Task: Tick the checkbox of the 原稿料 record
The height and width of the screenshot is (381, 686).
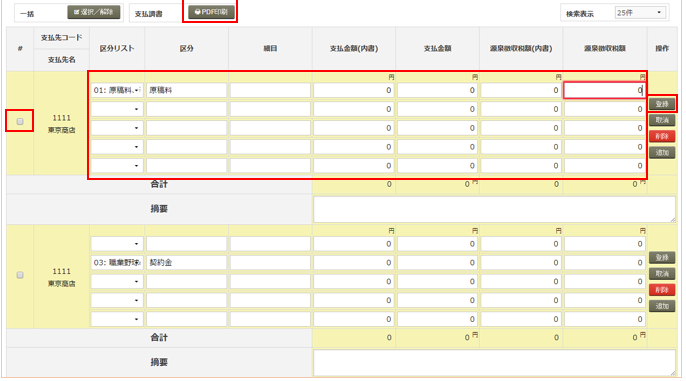Action: [x=20, y=122]
